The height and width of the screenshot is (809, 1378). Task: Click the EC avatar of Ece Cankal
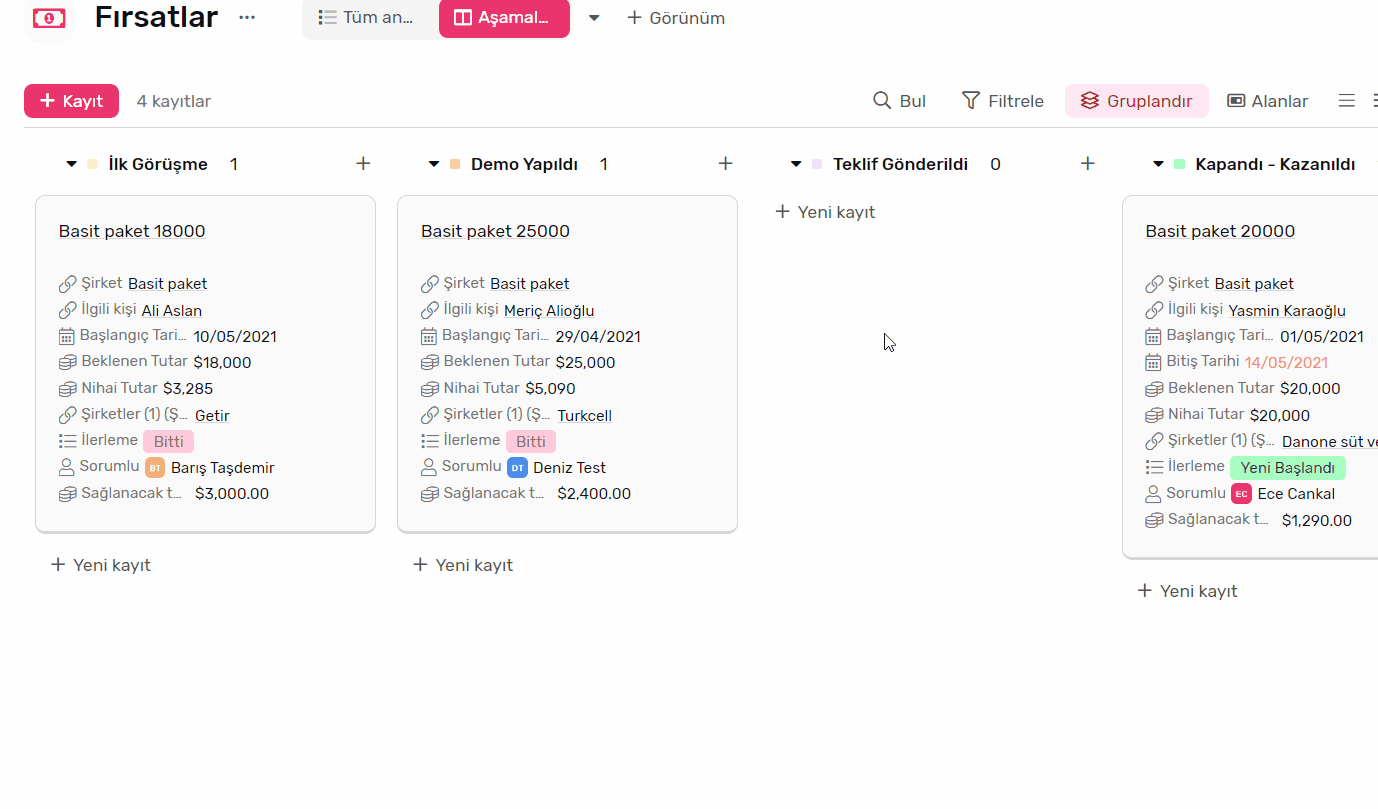tap(1241, 493)
